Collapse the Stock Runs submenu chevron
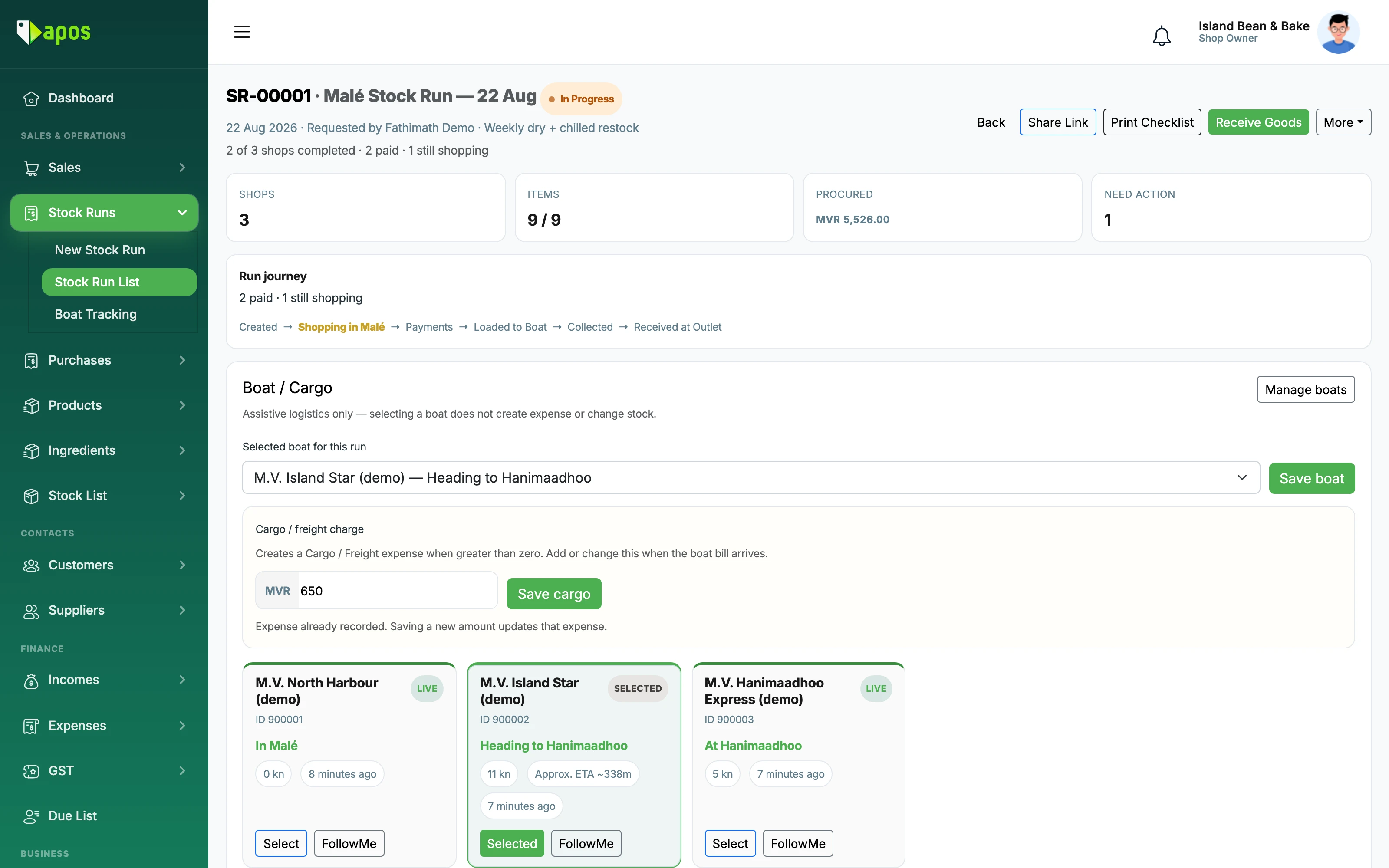1389x868 pixels. [x=182, y=213]
